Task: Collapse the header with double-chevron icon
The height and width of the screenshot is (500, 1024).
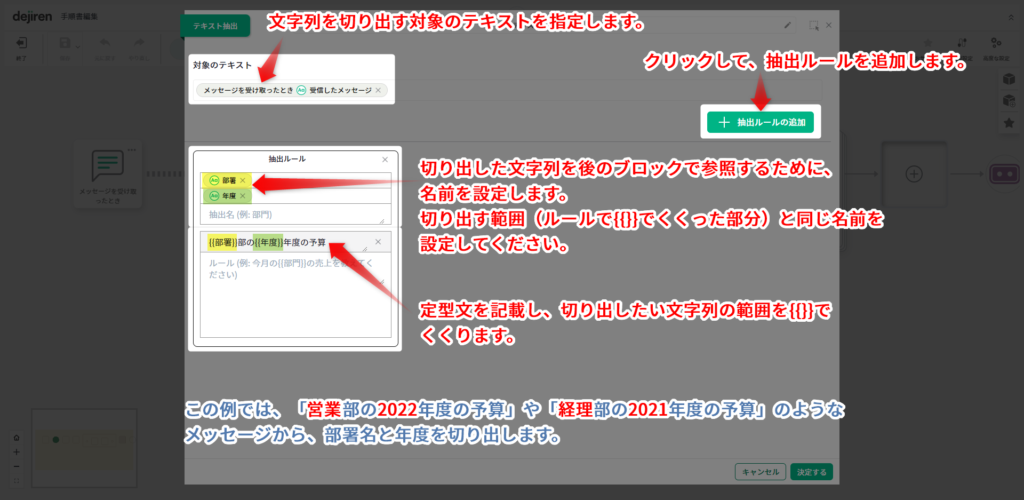Action: [1012, 16]
